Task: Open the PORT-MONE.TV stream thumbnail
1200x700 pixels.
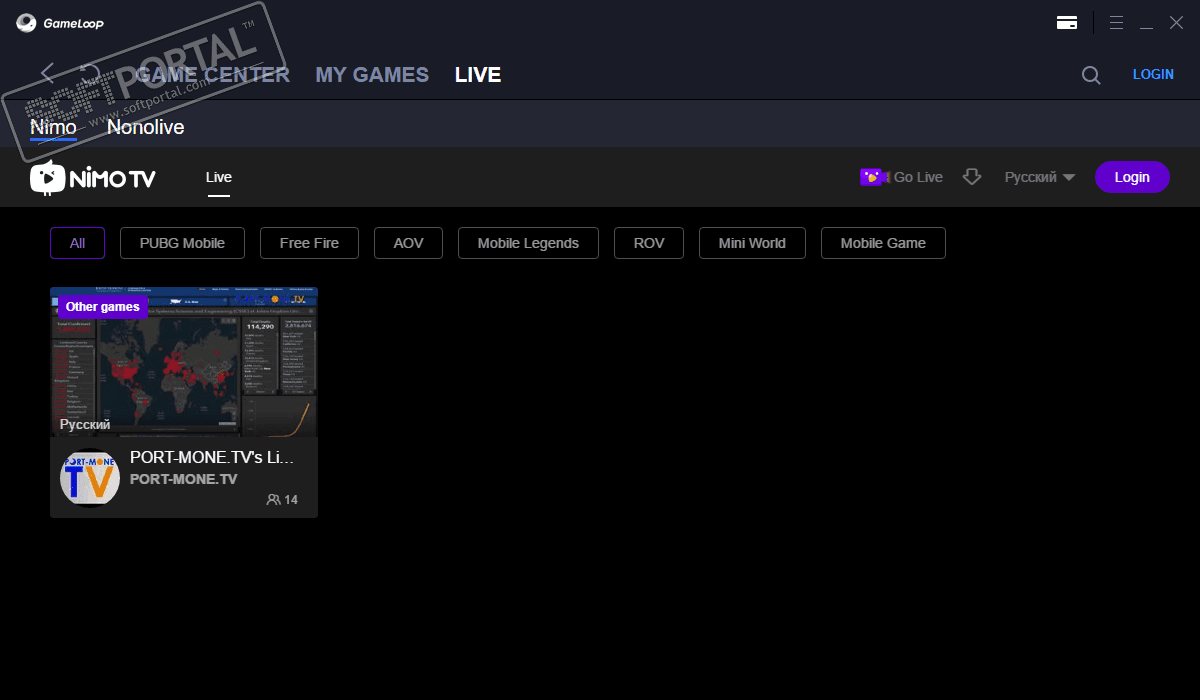Action: click(x=184, y=362)
